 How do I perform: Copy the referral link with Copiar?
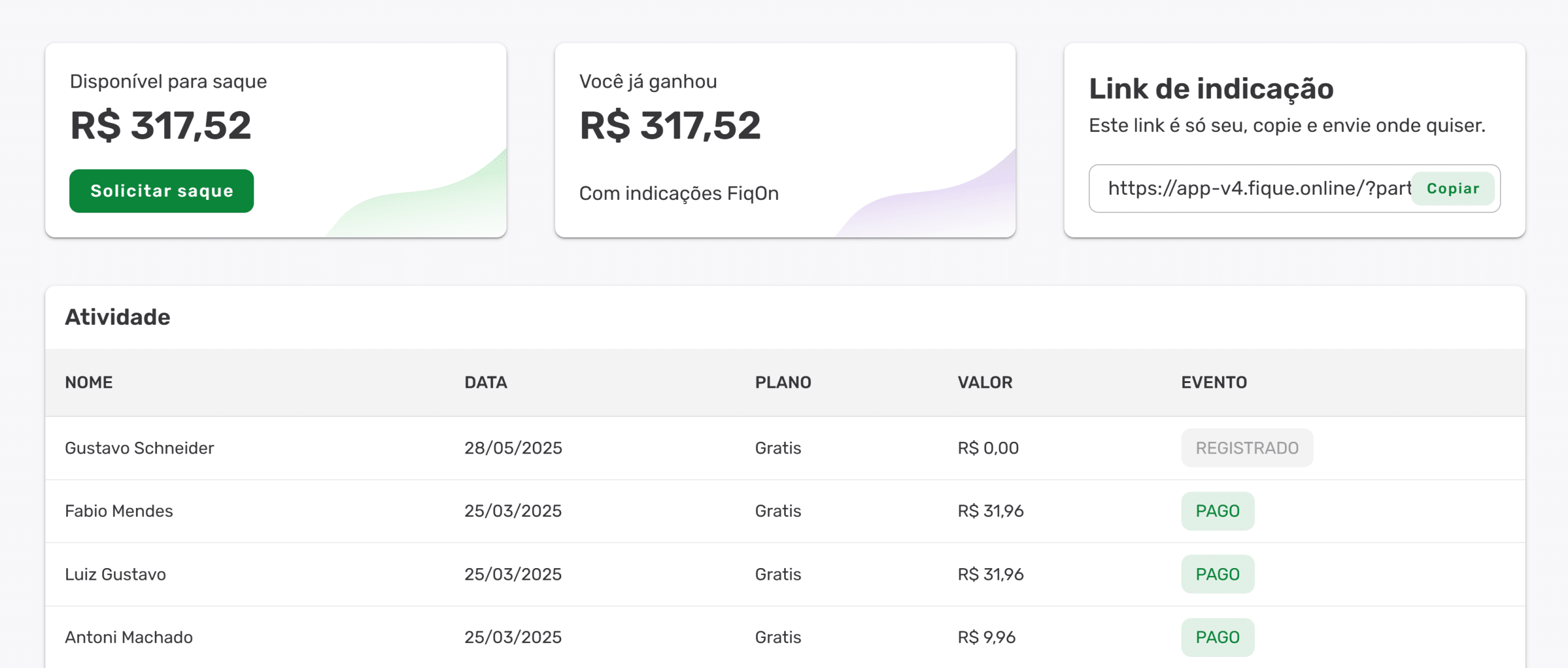pos(1453,189)
